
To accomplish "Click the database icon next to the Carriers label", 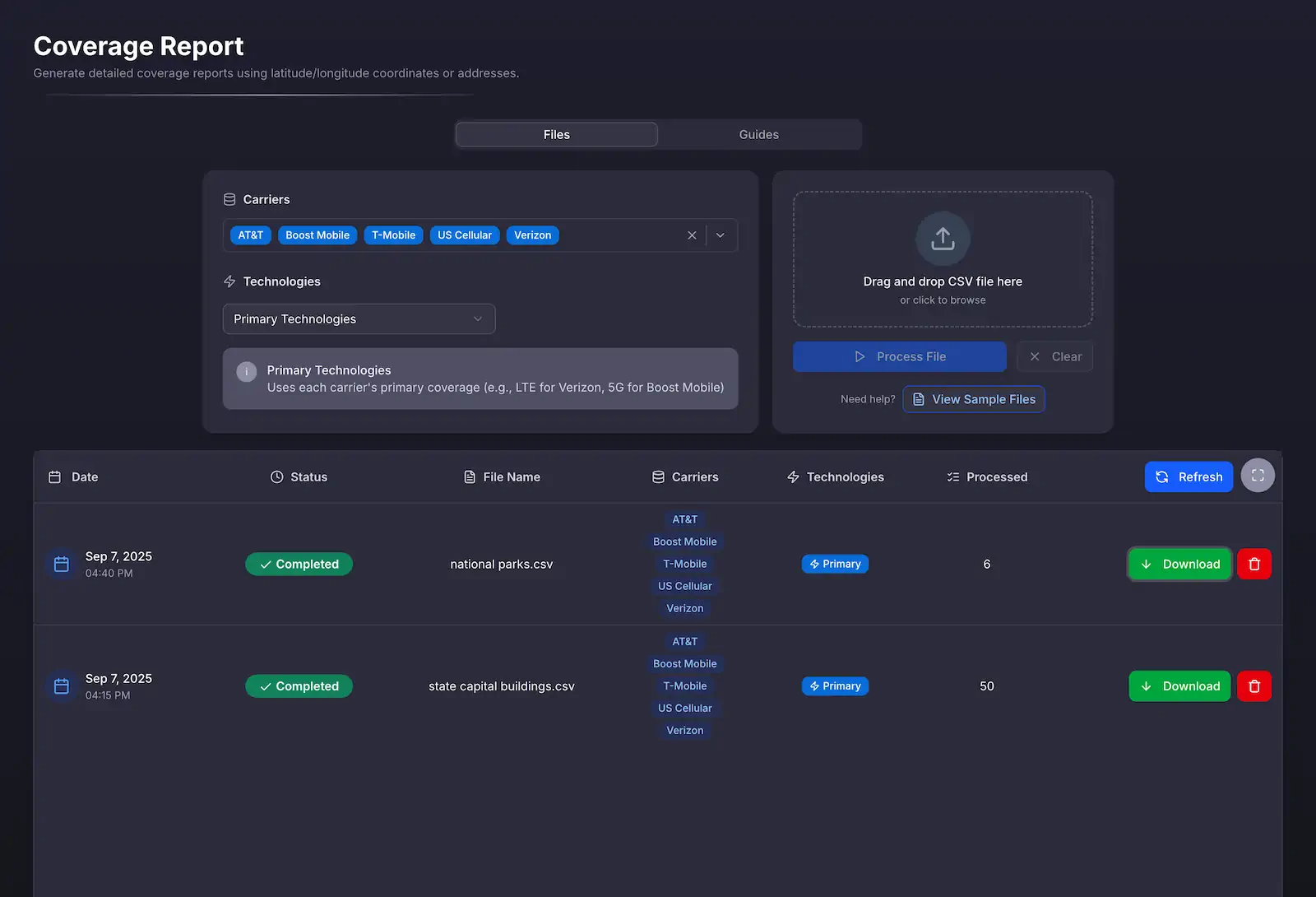I will 228,199.
